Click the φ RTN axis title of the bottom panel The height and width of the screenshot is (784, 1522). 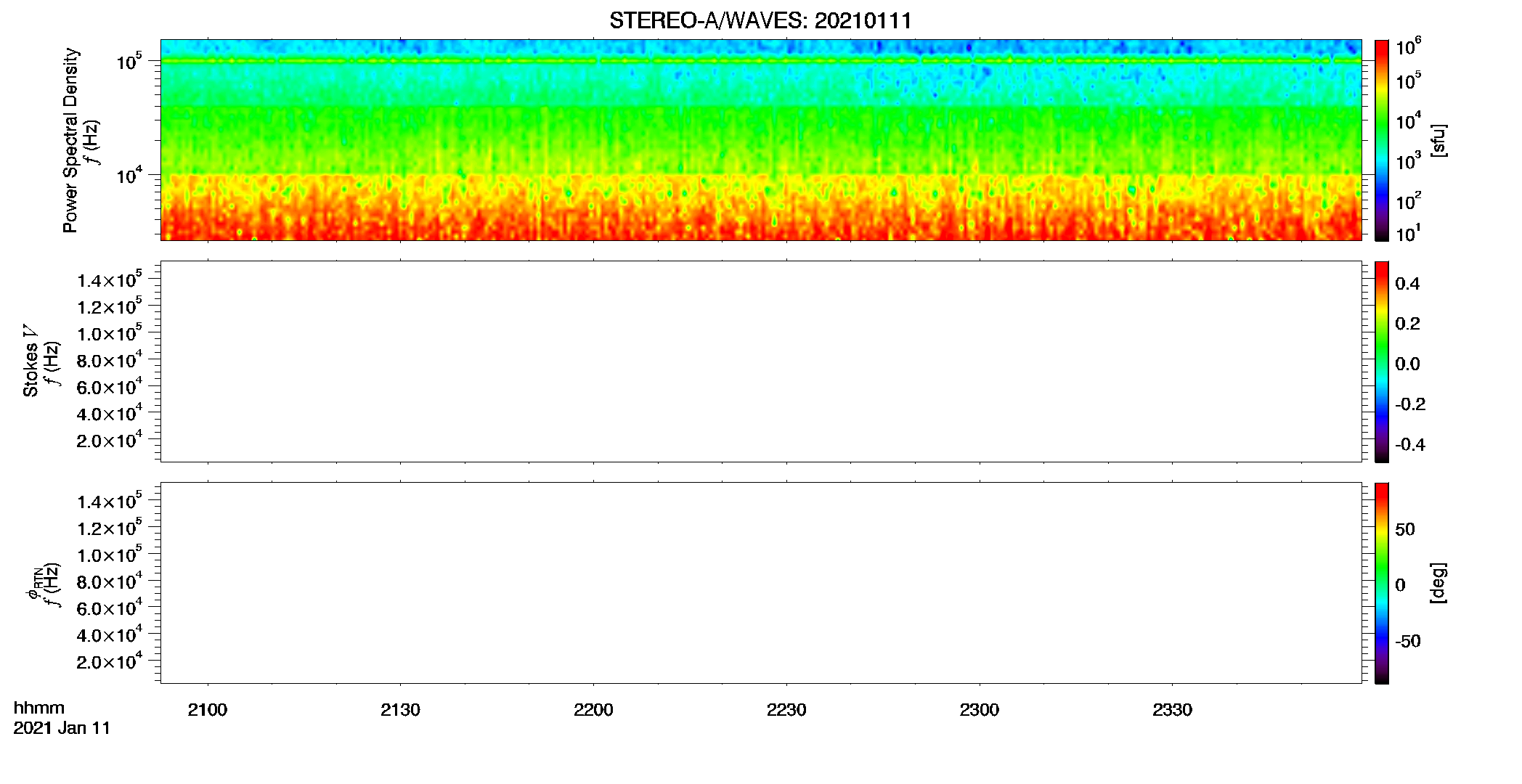(x=35, y=583)
